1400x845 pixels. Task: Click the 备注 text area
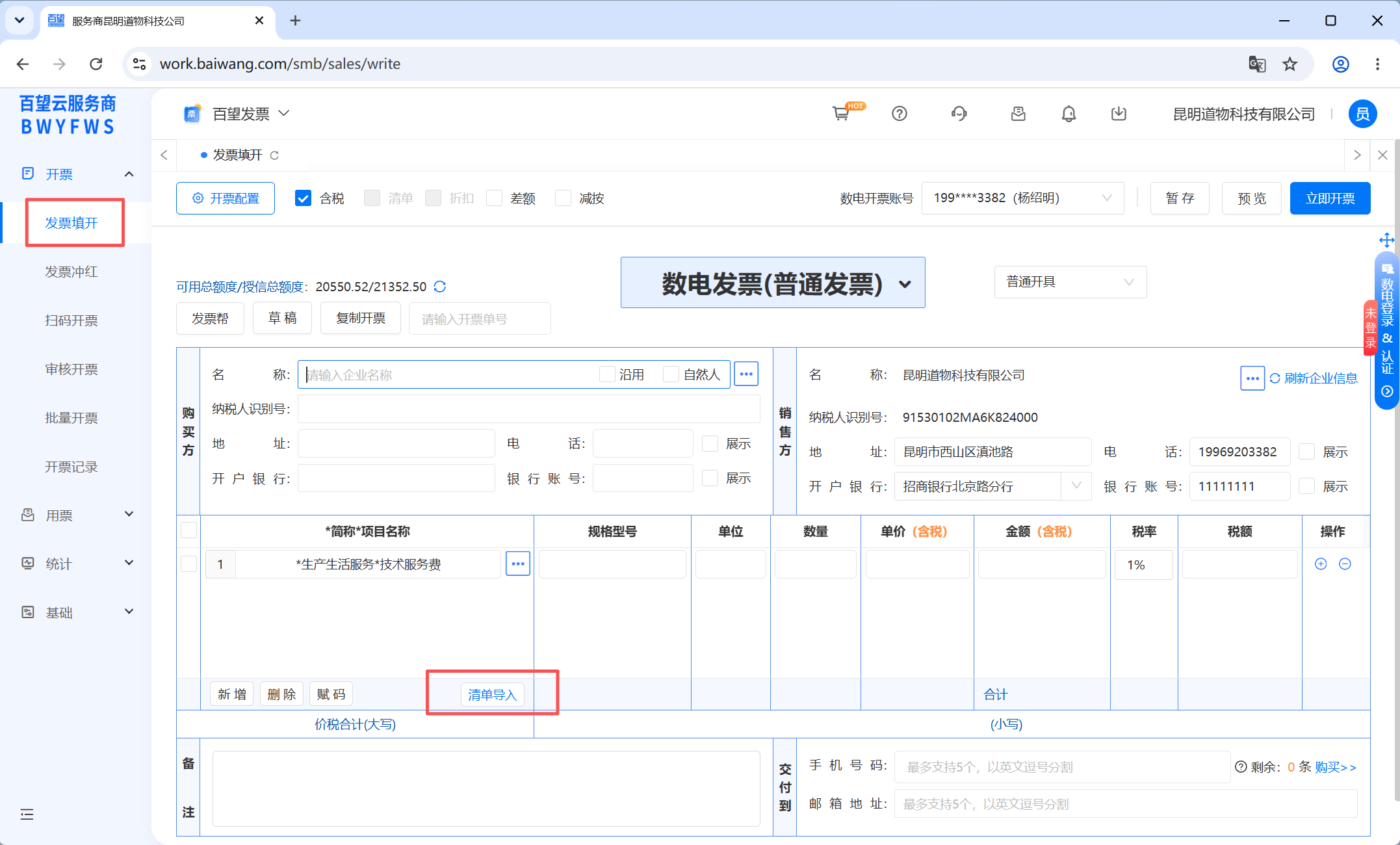pyautogui.click(x=486, y=788)
